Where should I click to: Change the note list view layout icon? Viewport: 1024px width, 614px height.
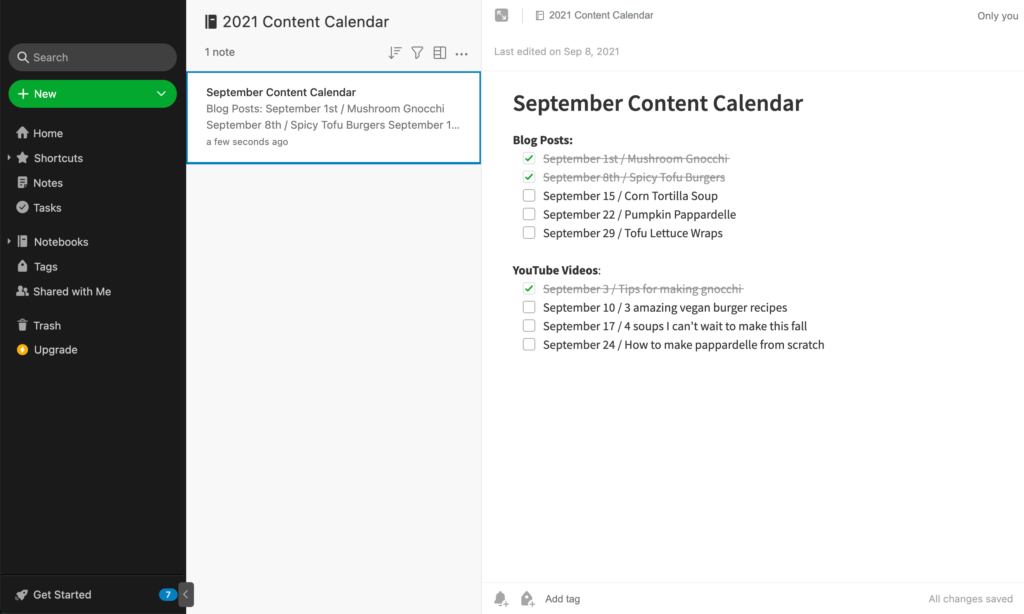(x=439, y=53)
